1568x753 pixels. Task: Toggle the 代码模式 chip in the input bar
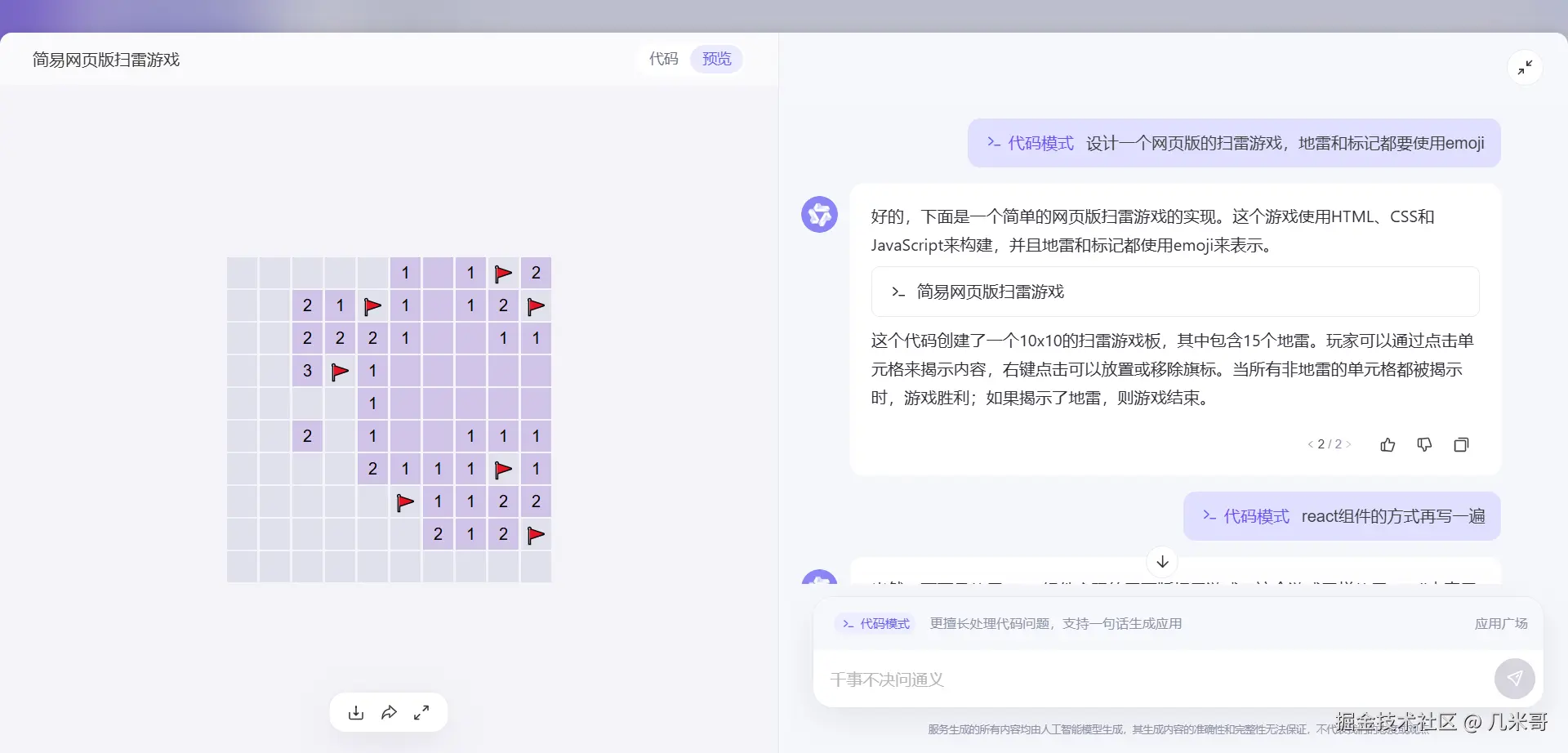click(875, 624)
